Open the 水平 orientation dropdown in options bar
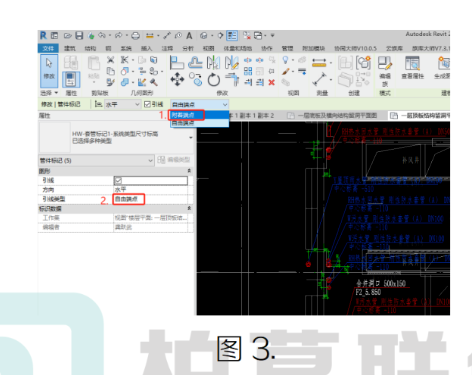This screenshot has width=472, height=375. [122, 104]
